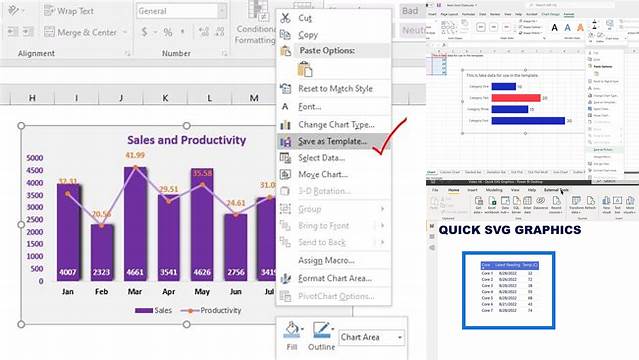The width and height of the screenshot is (639, 360).
Task: Choose Cut from the context menu
Action: click(333, 18)
